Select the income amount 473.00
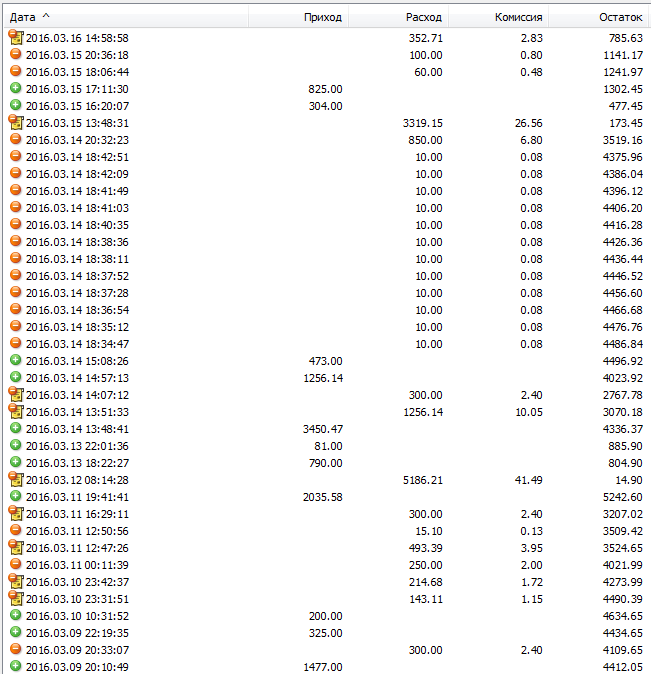651x674 pixels. 326,362
